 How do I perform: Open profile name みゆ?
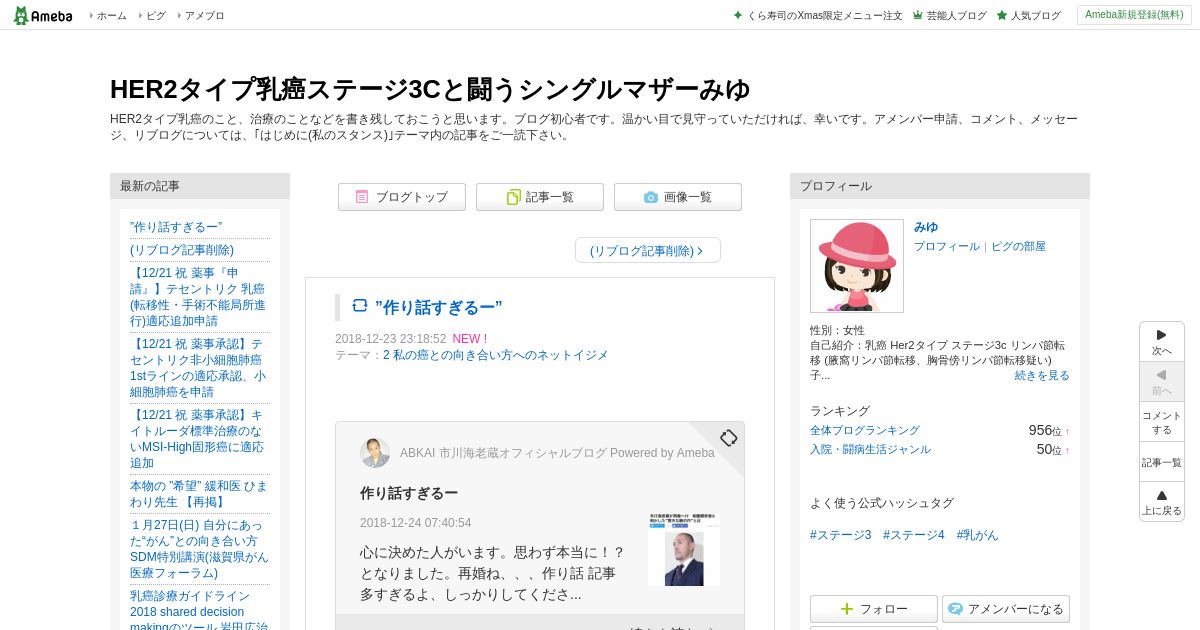[x=926, y=227]
